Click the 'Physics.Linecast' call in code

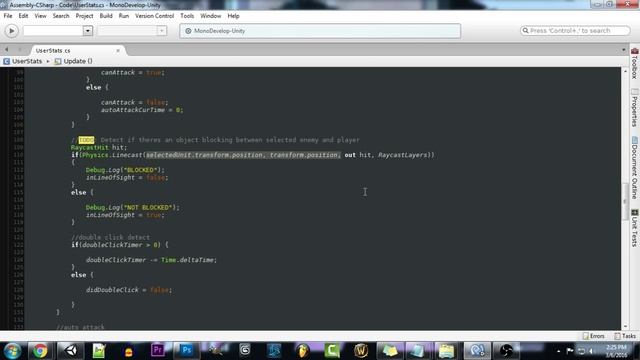(x=112, y=155)
